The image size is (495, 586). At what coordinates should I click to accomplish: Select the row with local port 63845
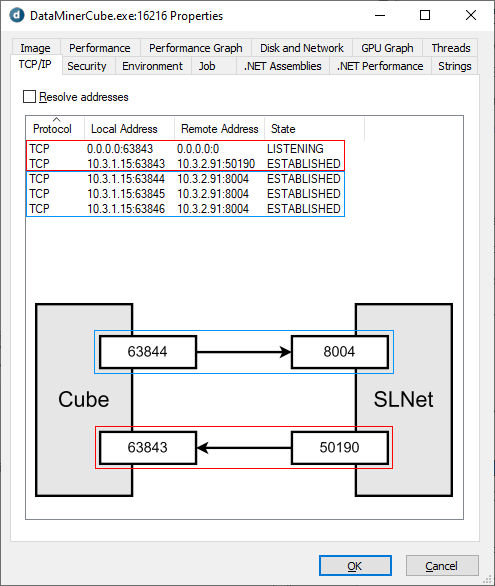(185, 194)
